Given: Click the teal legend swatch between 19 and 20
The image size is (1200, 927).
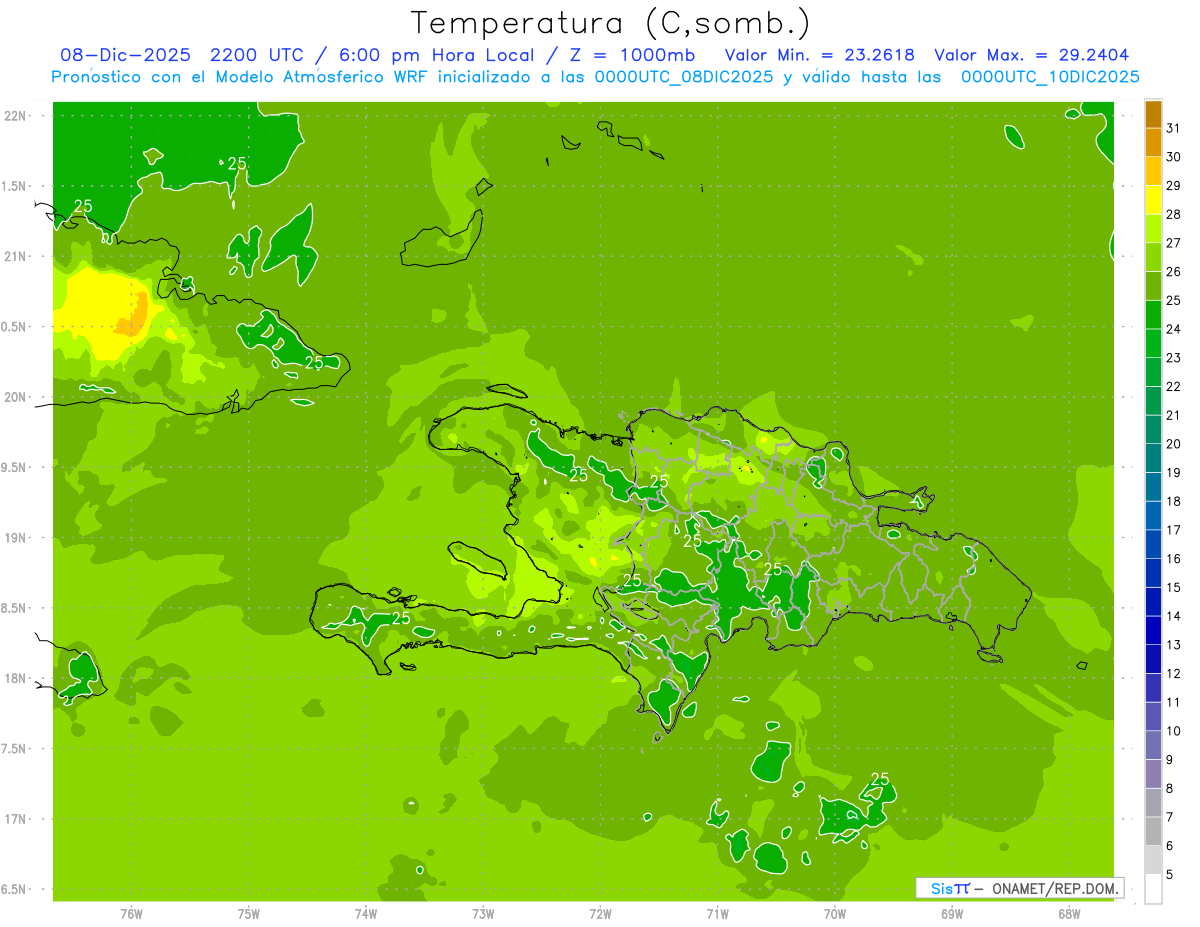Looking at the screenshot, I should click(1153, 458).
